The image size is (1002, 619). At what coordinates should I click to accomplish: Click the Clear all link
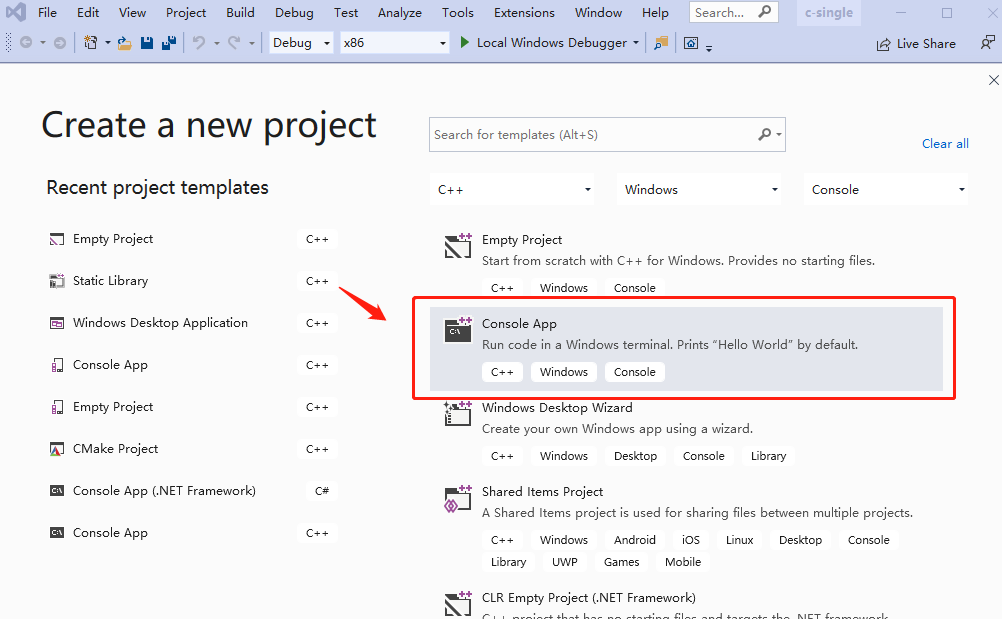944,143
